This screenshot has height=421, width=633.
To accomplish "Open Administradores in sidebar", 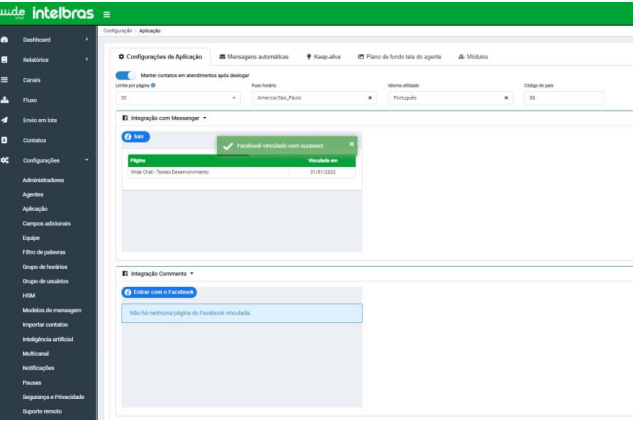I will [43, 180].
